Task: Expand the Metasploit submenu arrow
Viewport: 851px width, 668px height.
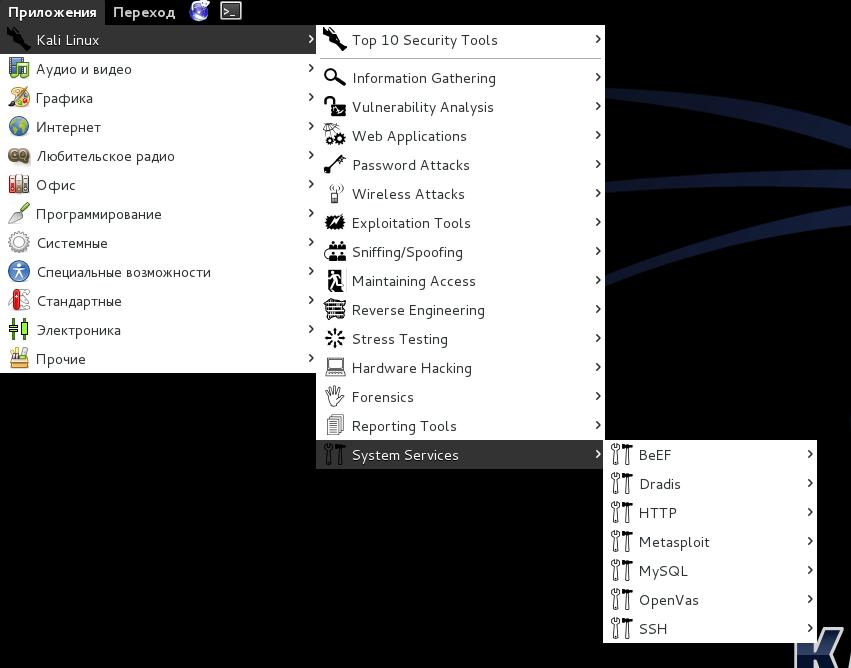Action: coord(810,541)
